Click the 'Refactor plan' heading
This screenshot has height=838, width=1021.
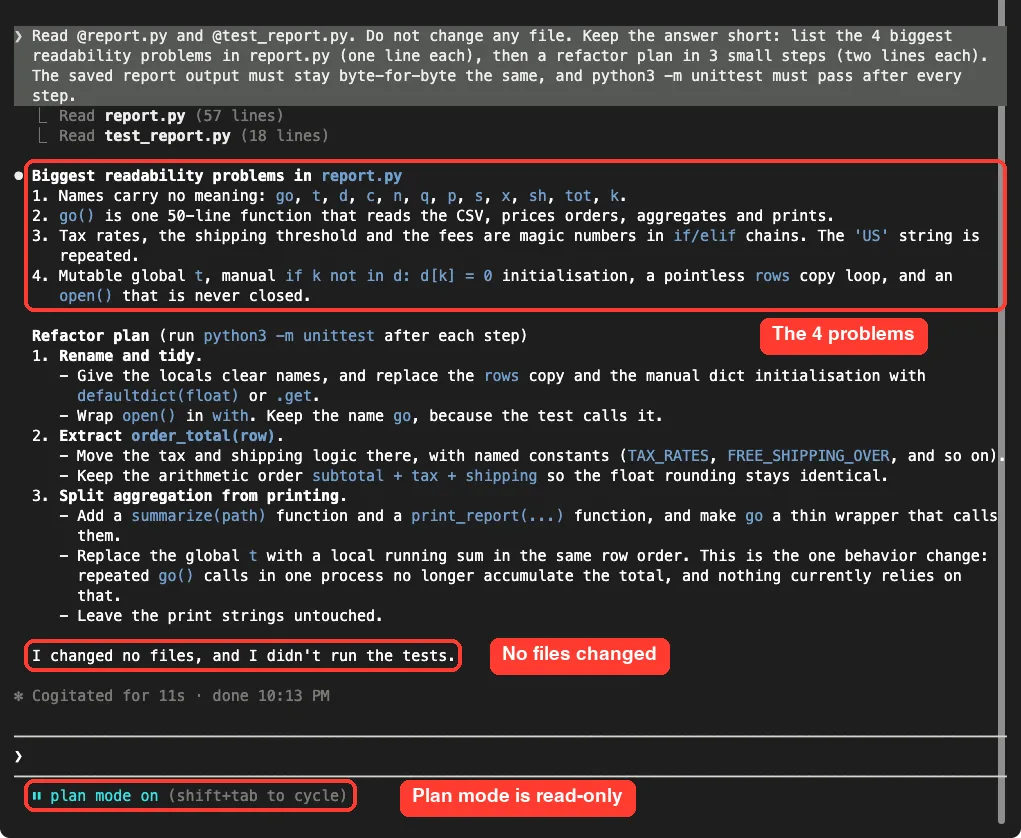click(91, 336)
